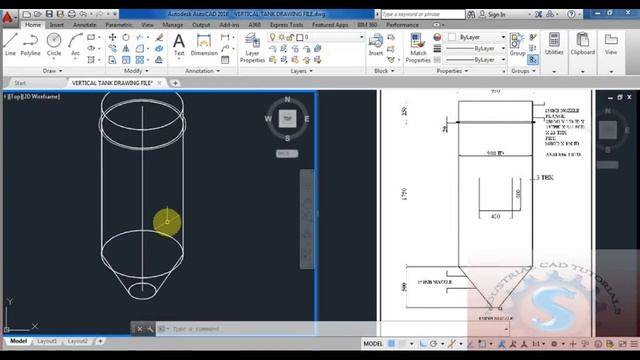Click the Help question mark icon
The width and height of the screenshot is (640, 360).
tap(571, 14)
